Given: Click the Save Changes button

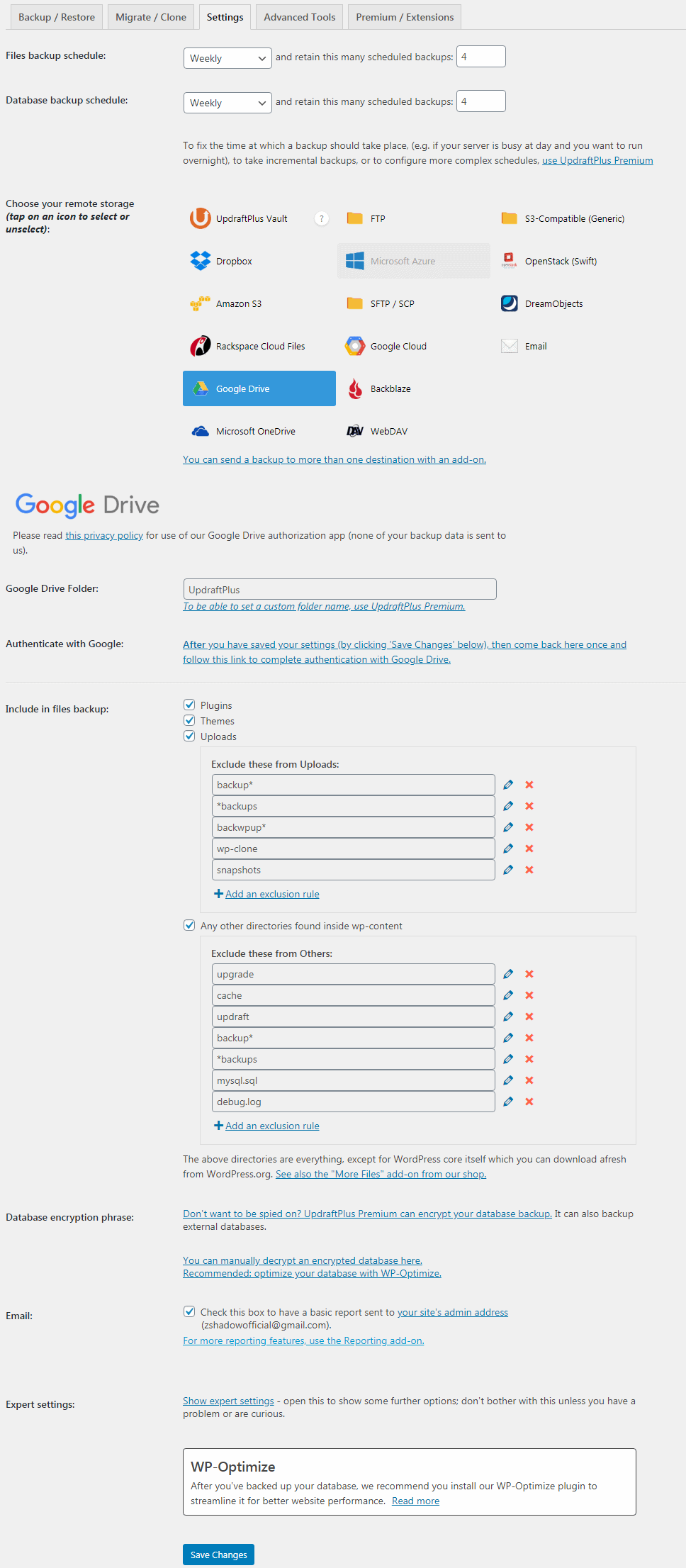Looking at the screenshot, I should point(218,1555).
